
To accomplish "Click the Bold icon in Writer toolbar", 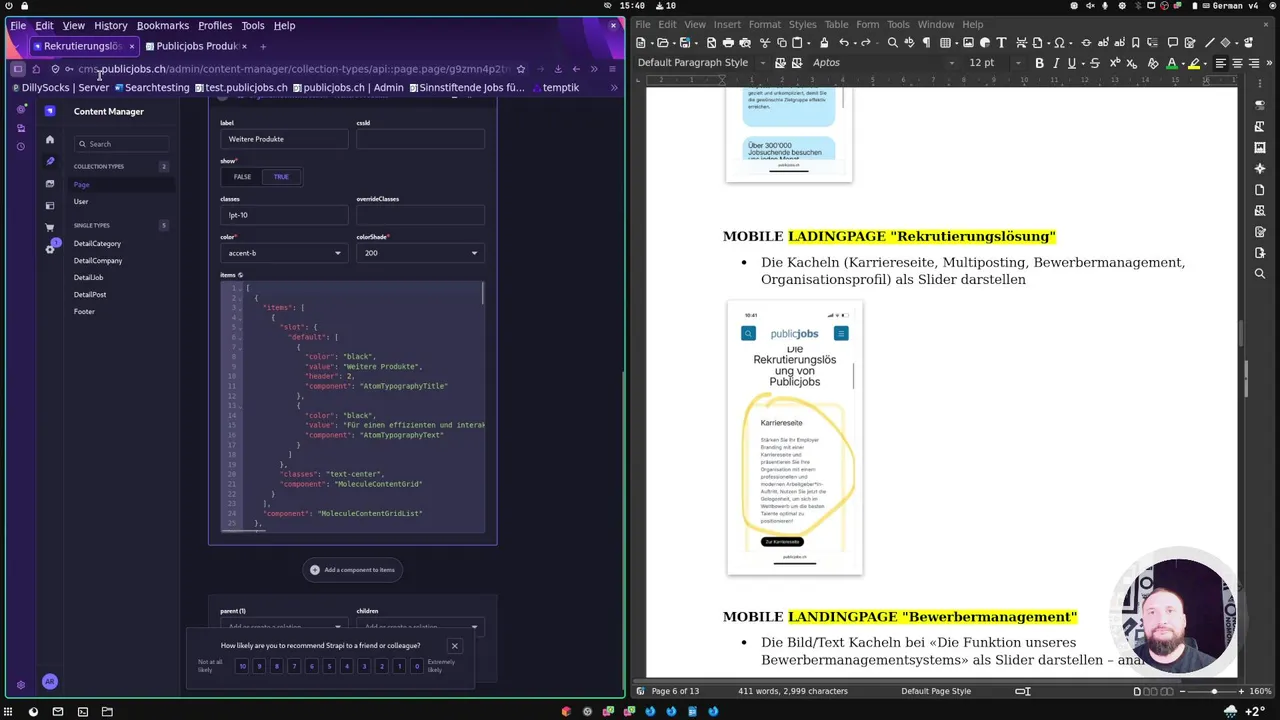I will 1039,63.
